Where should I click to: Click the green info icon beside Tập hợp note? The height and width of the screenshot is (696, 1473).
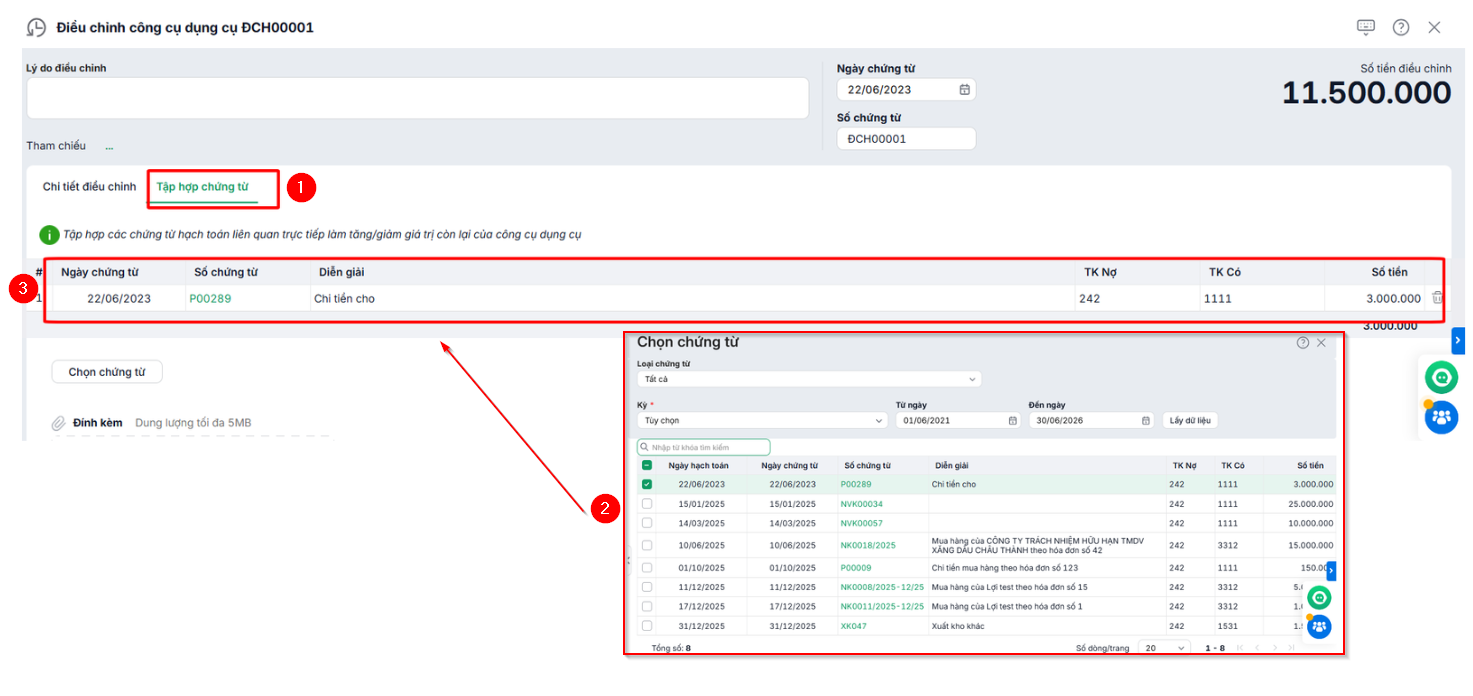click(x=49, y=235)
